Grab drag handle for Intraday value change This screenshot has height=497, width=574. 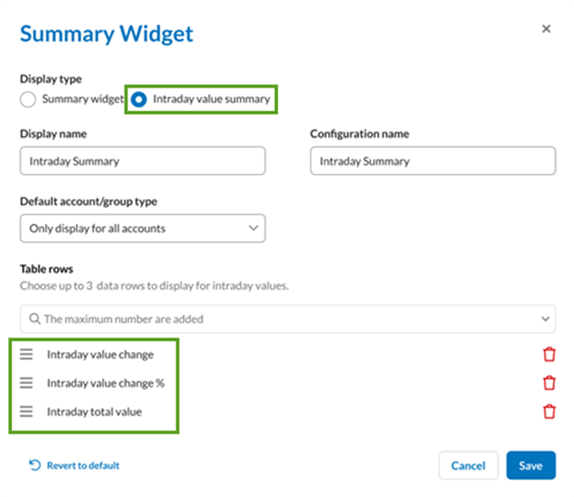pos(26,354)
